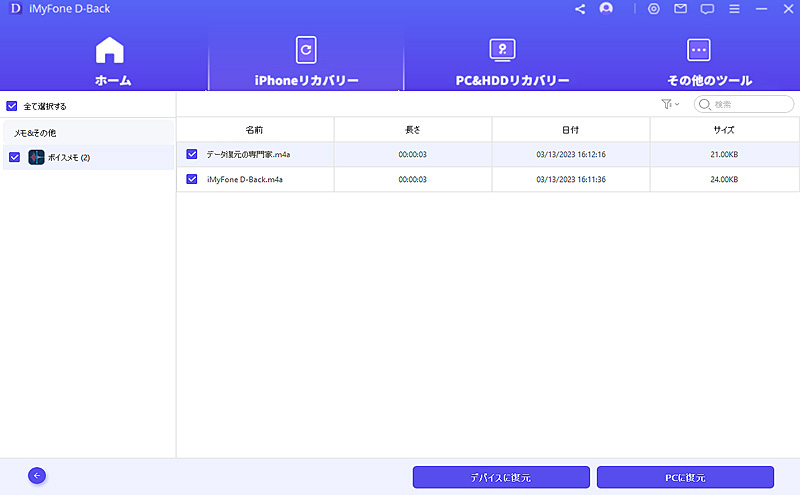This screenshot has height=495, width=800.
Task: Click size value 21.00KB
Action: point(724,154)
